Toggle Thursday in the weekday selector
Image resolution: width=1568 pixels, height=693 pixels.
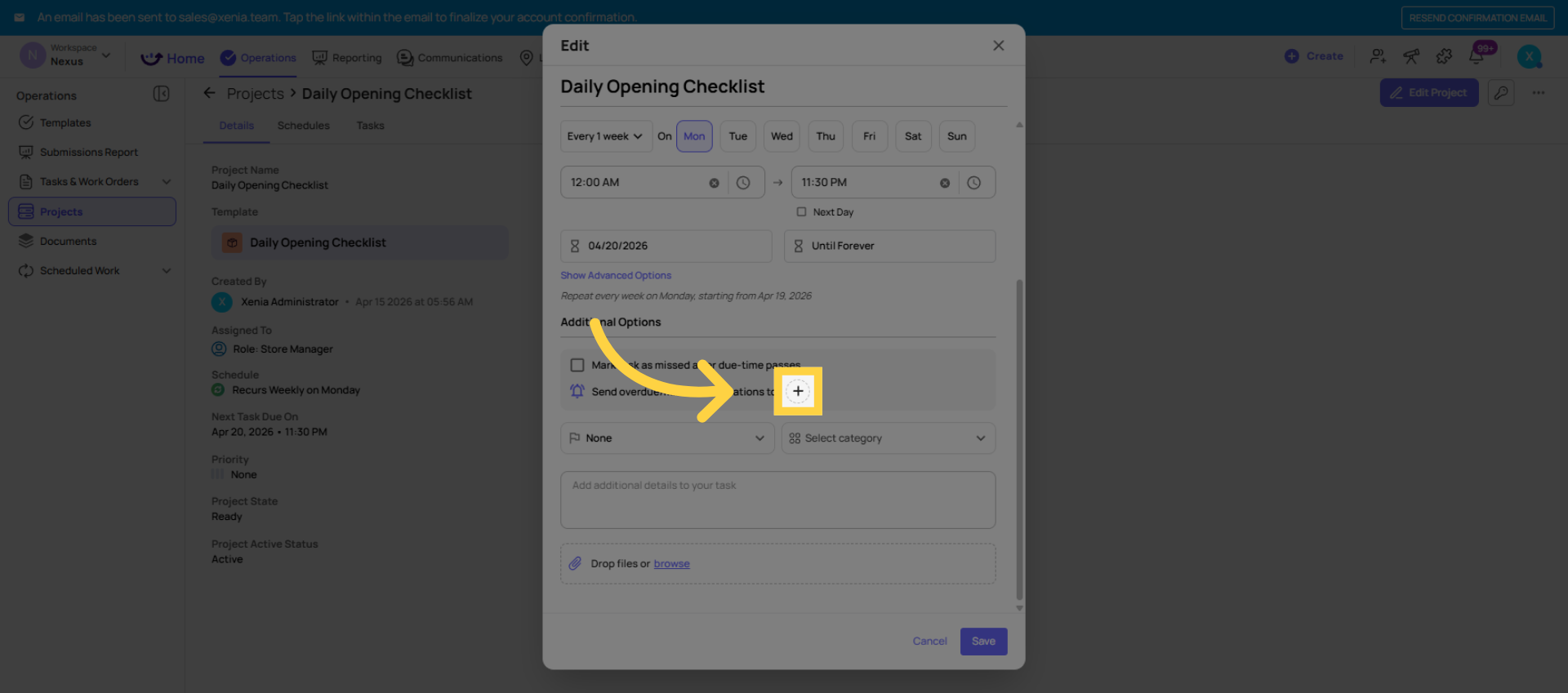point(826,136)
